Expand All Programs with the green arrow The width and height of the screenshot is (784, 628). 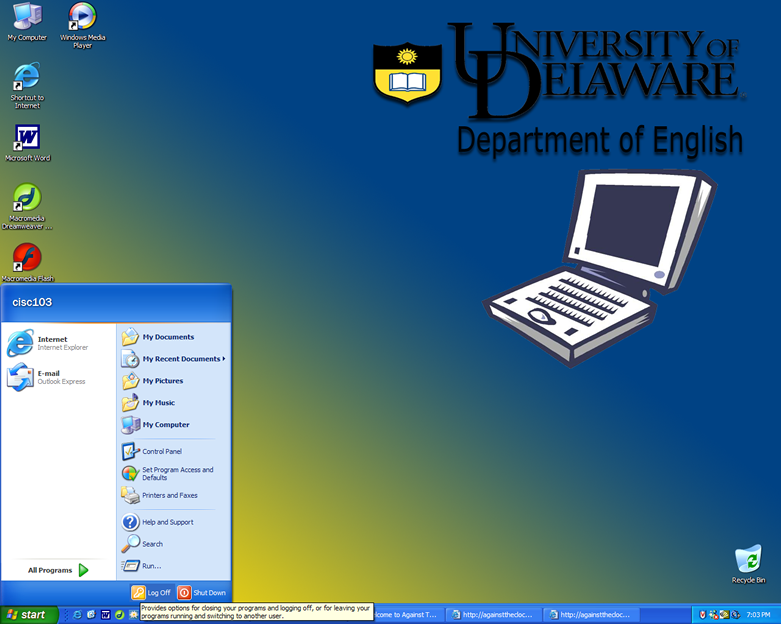coord(84,570)
